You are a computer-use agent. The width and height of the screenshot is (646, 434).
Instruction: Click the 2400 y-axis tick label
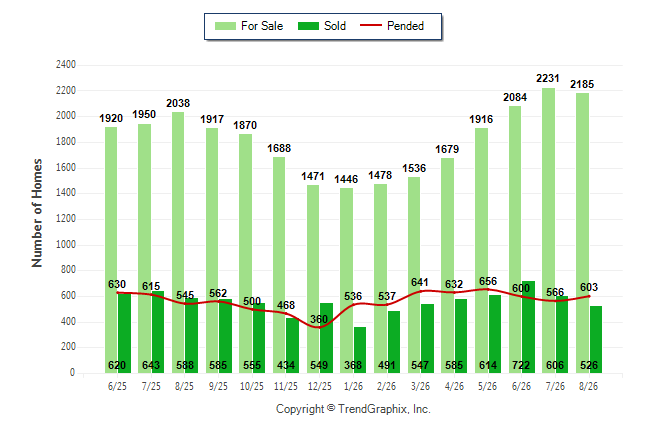tap(66, 65)
